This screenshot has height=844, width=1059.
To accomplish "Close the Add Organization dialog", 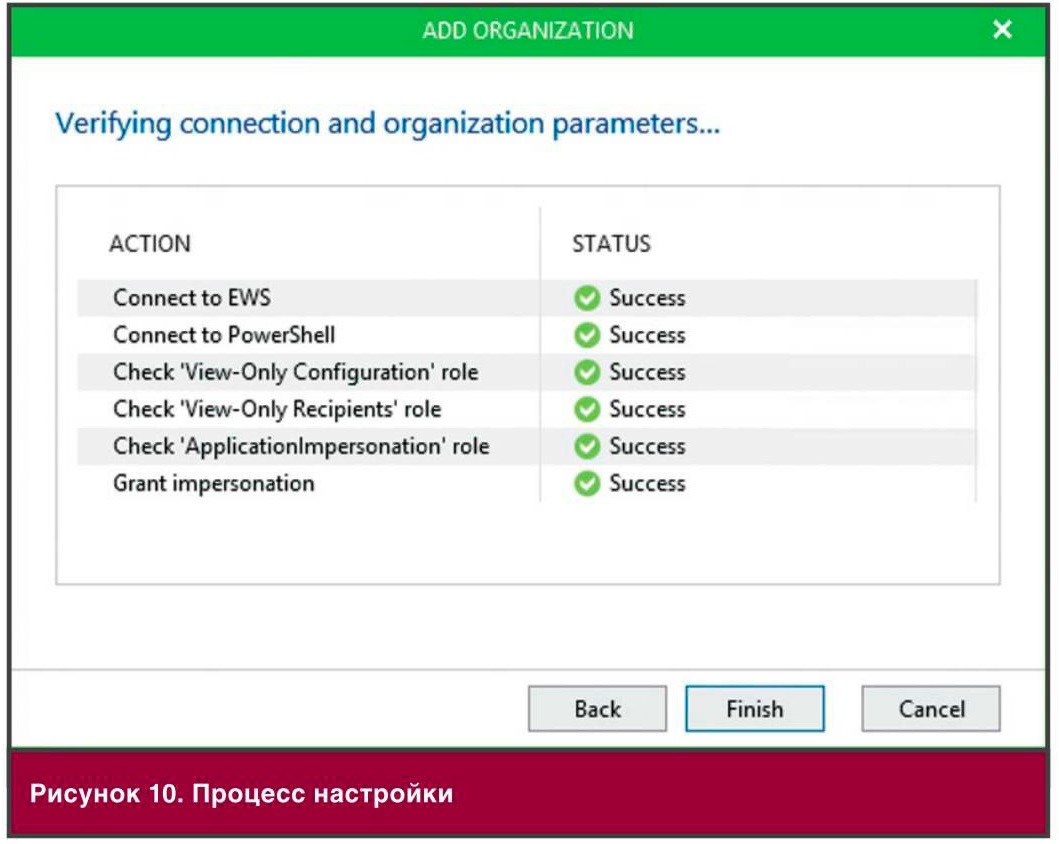I will pyautogui.click(x=1002, y=29).
